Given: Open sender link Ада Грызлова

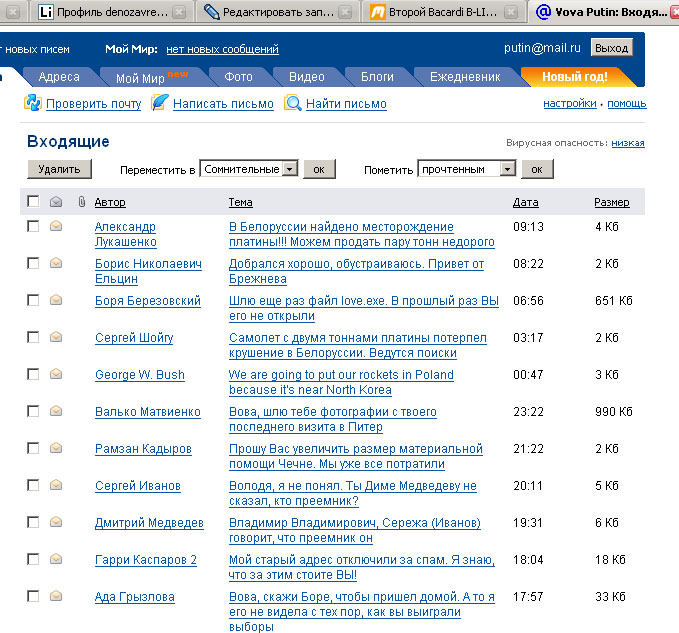Looking at the screenshot, I should tap(135, 597).
